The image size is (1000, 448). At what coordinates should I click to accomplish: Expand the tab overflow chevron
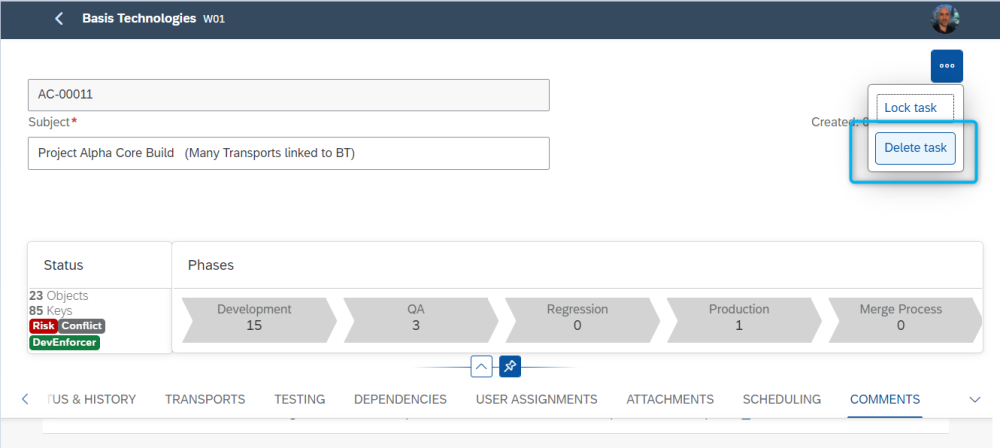point(975,399)
